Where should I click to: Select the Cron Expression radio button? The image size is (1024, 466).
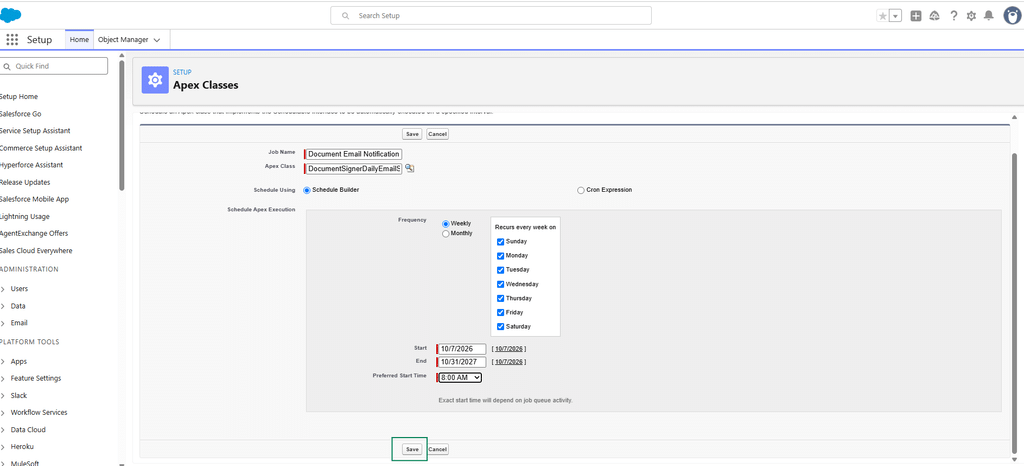(581, 191)
